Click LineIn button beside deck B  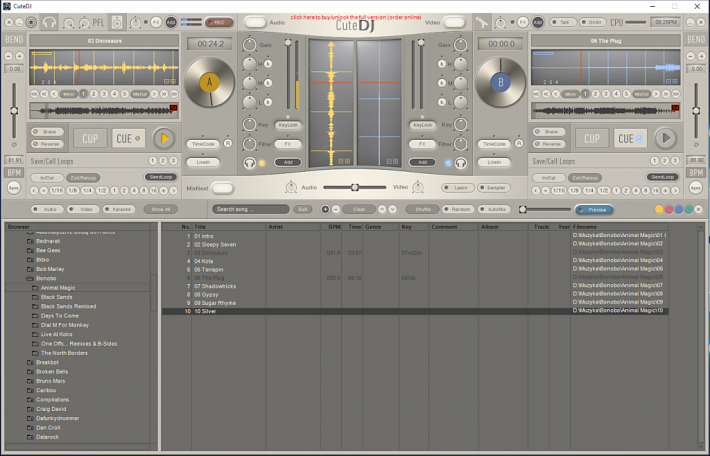(494, 162)
